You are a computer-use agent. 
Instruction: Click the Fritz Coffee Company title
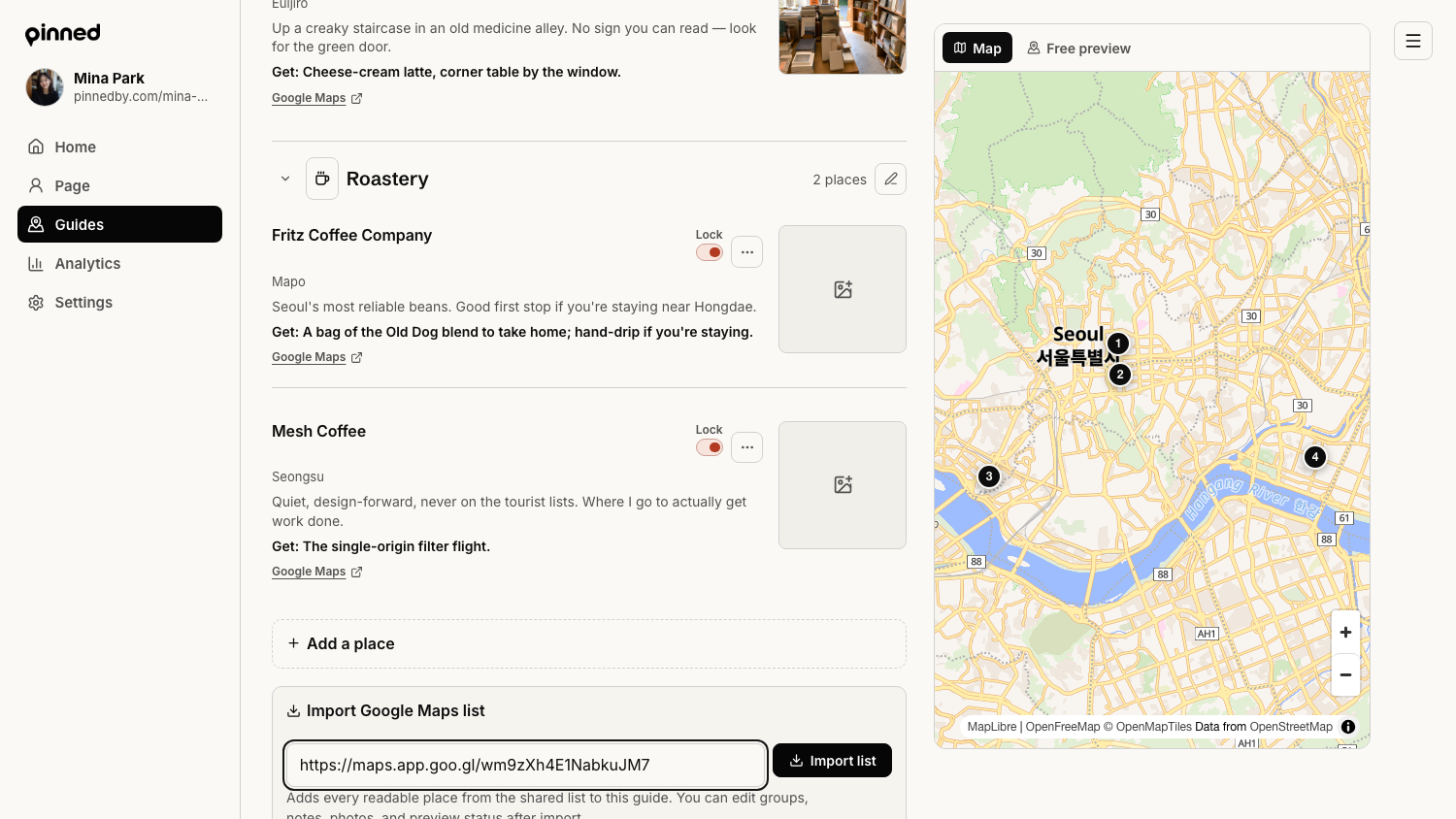coord(351,235)
